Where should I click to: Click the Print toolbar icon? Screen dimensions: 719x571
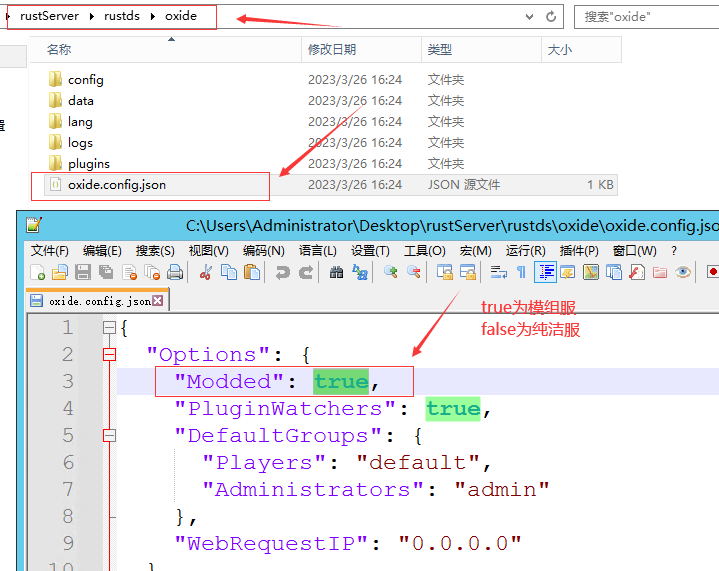click(x=175, y=272)
